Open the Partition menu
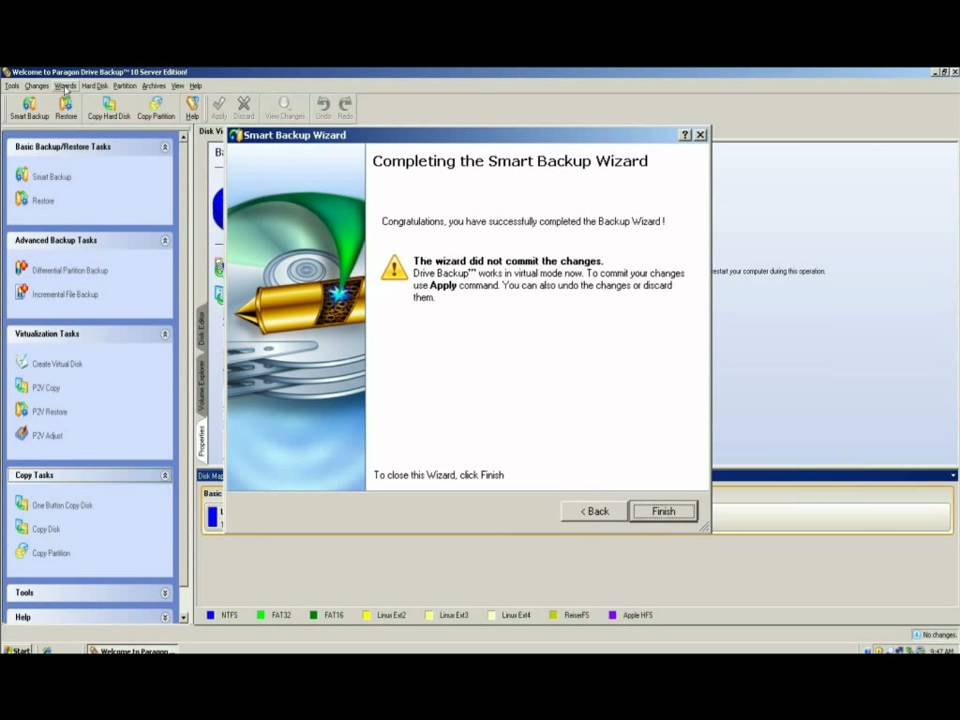The height and width of the screenshot is (720, 960). pos(125,86)
